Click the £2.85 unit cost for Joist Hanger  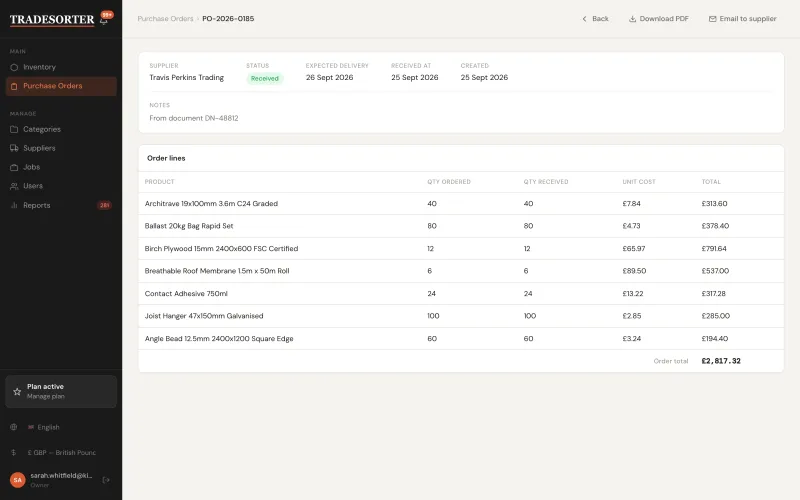[632, 316]
